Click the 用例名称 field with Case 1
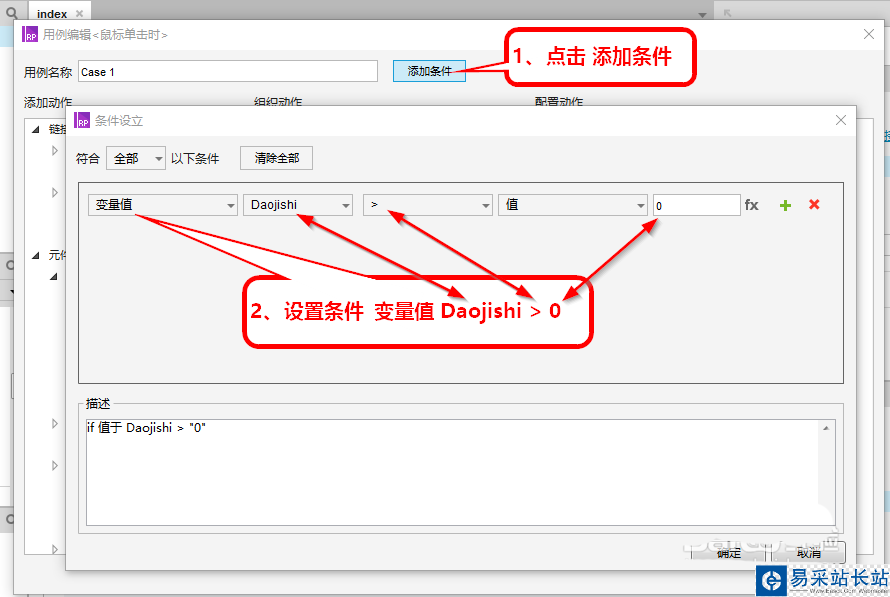 tap(228, 72)
